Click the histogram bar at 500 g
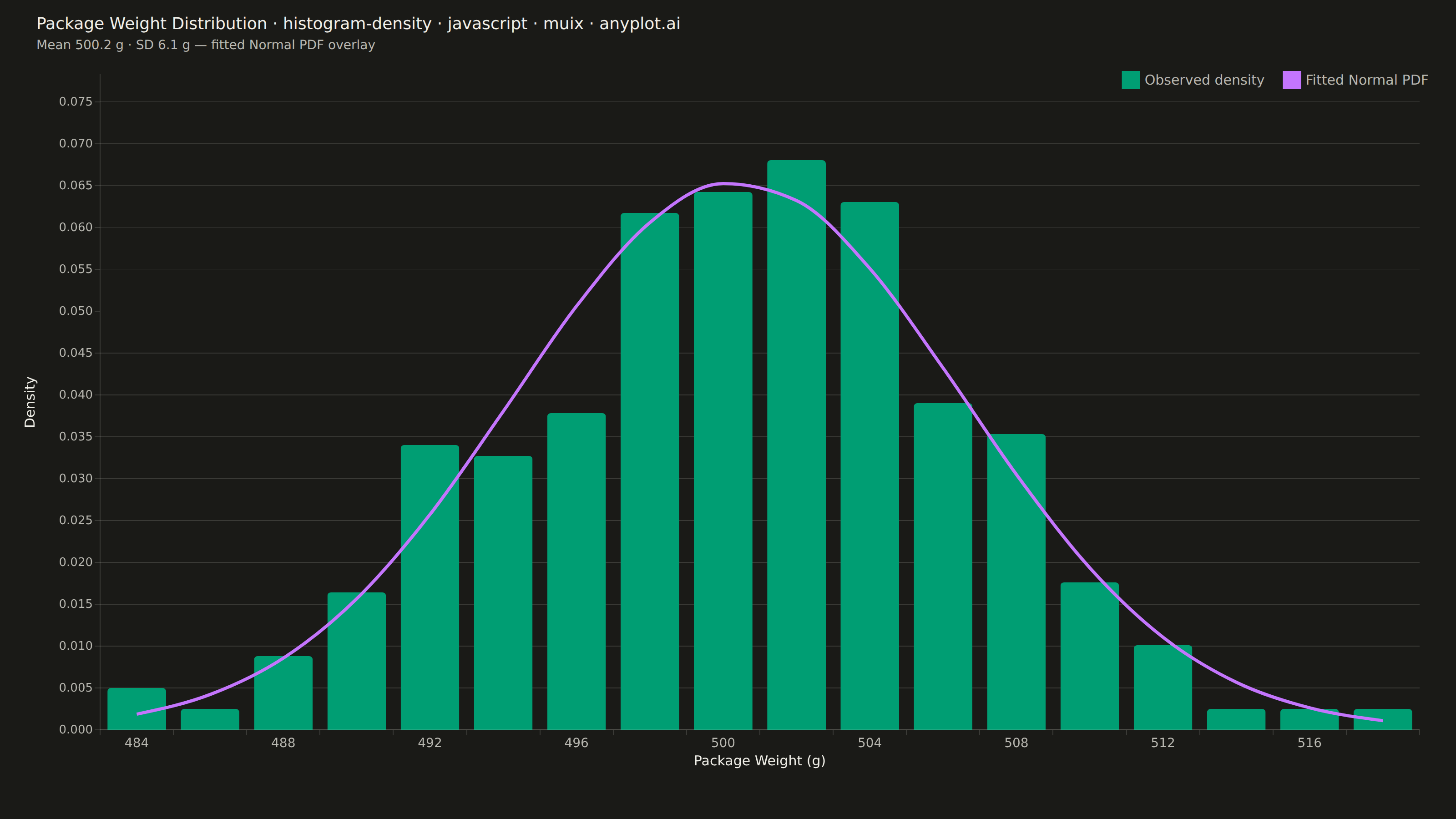 [723, 460]
